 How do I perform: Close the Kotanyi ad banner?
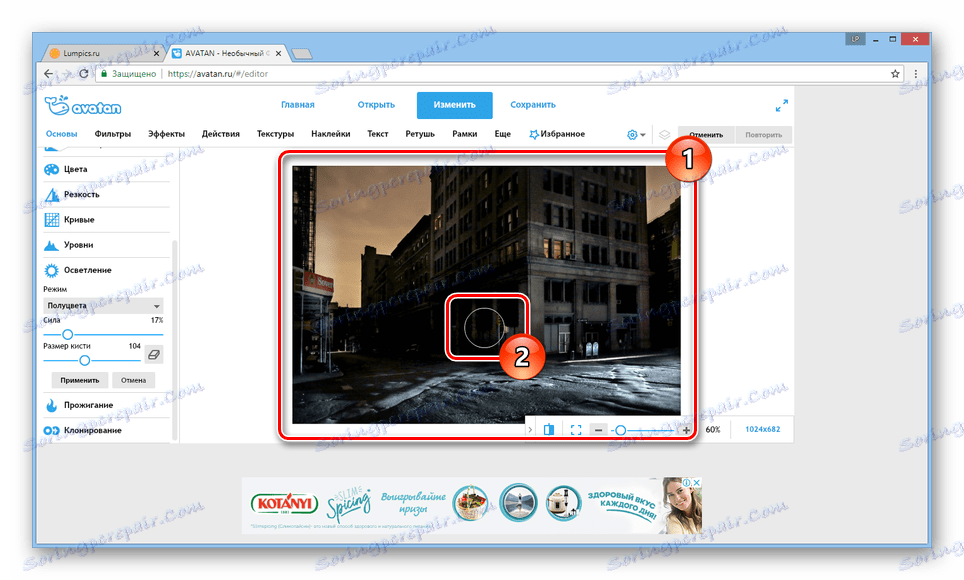697,483
